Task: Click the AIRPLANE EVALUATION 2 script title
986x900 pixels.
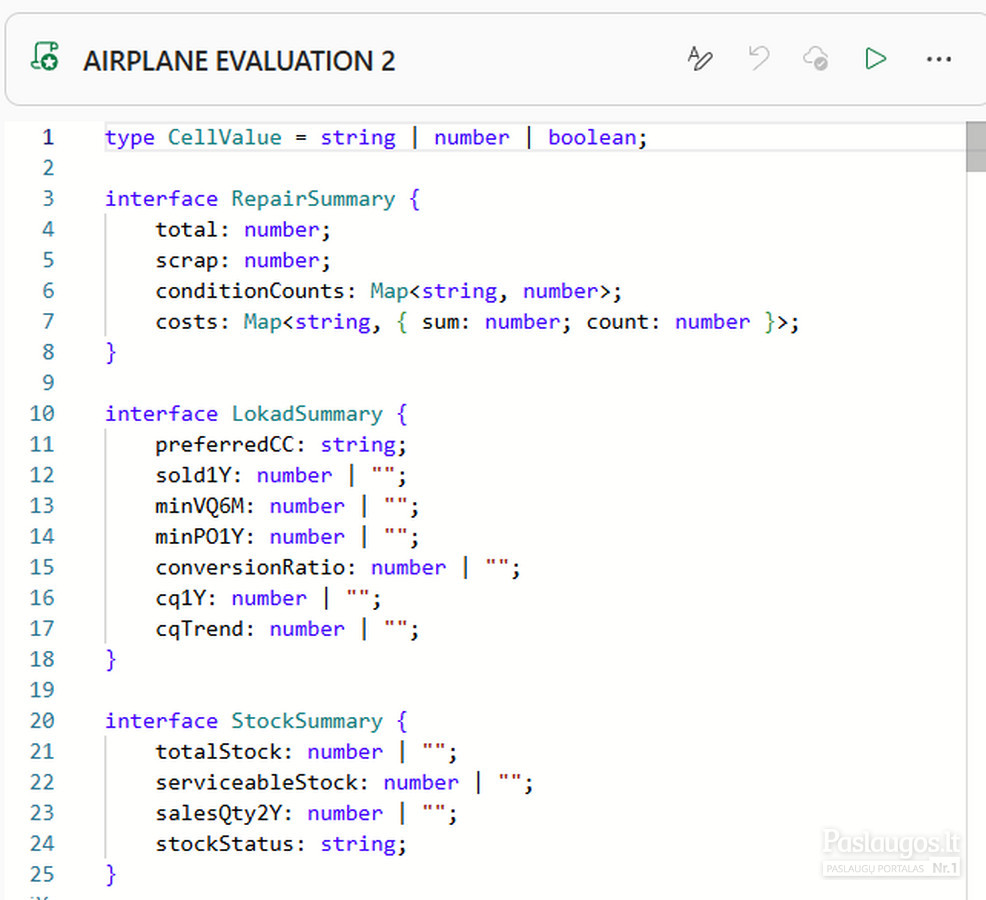Action: [239, 61]
